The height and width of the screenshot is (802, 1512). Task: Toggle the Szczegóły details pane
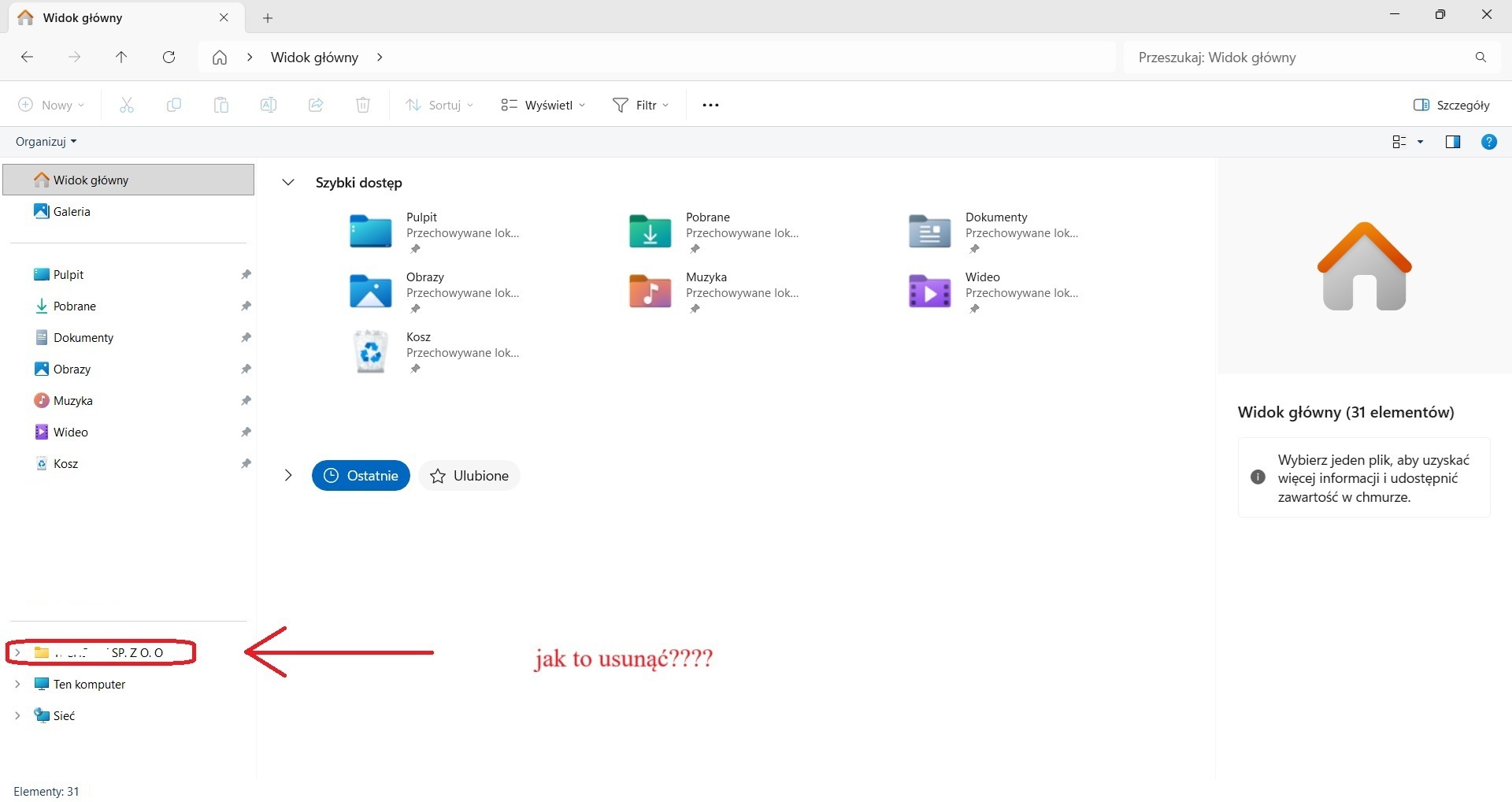(x=1451, y=105)
